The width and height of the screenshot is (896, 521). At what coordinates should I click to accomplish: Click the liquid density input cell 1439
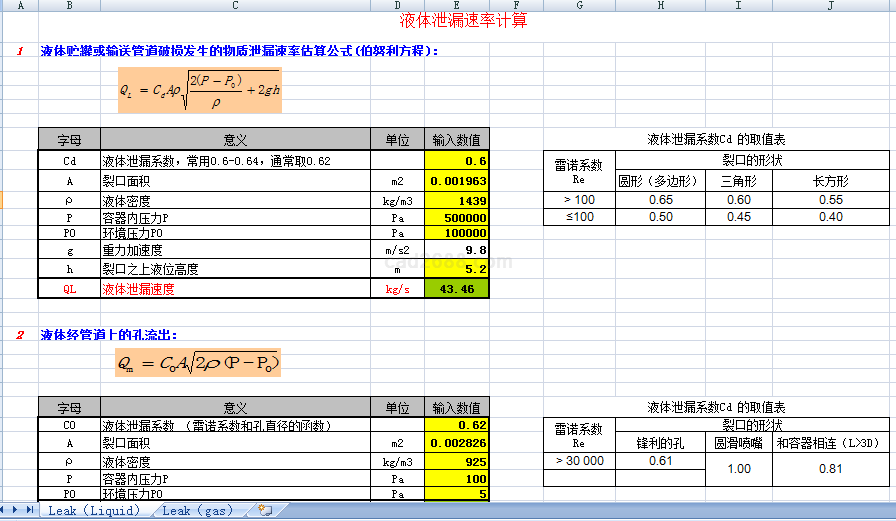[457, 200]
